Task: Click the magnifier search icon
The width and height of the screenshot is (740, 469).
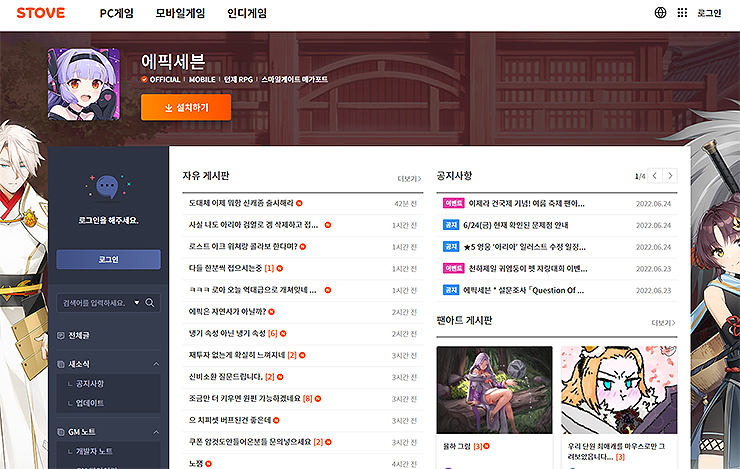Action: (150, 303)
